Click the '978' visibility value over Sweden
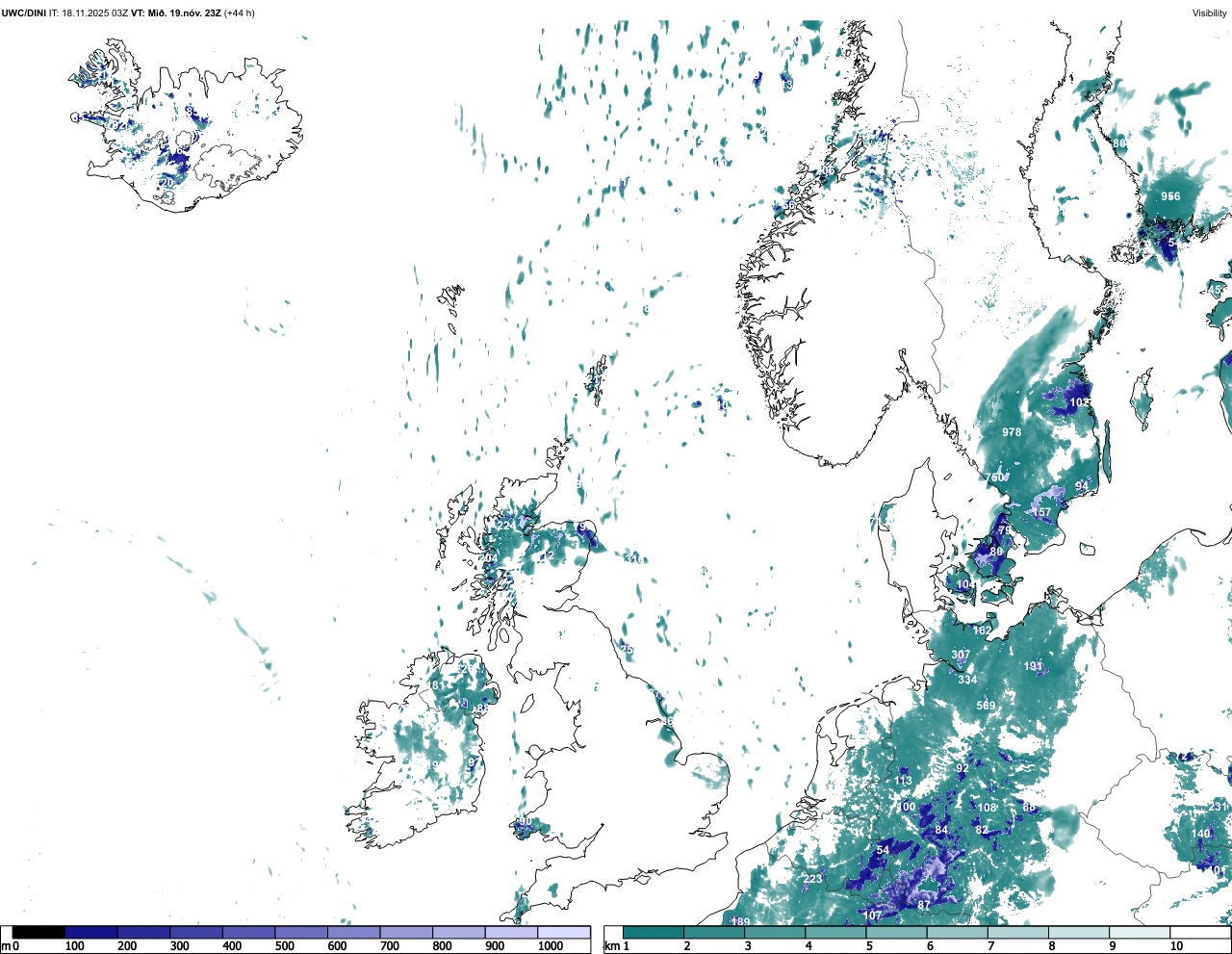The image size is (1232, 954). point(1012,432)
